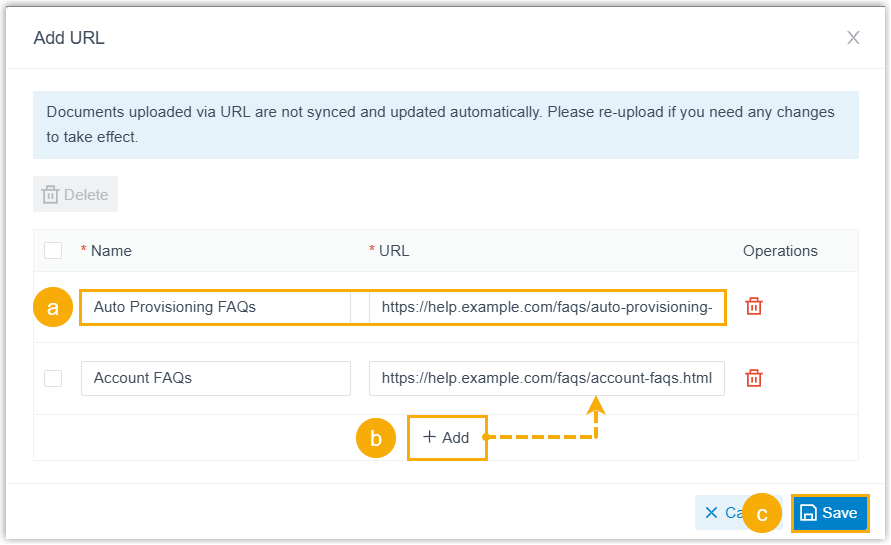891x545 pixels.
Task: Click the blue sync notice banner
Action: click(x=445, y=125)
